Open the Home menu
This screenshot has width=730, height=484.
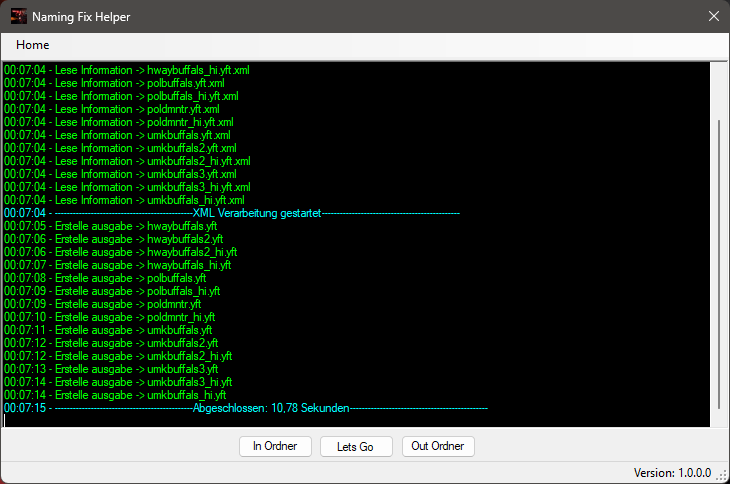tap(32, 45)
